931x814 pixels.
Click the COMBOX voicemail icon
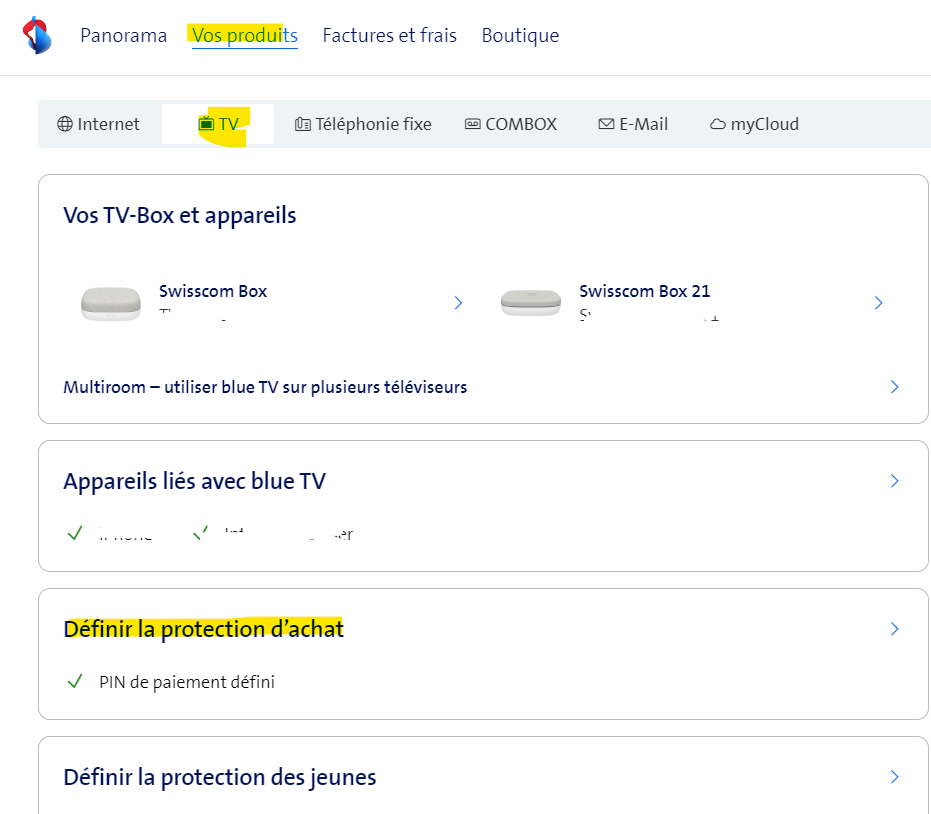tap(473, 125)
